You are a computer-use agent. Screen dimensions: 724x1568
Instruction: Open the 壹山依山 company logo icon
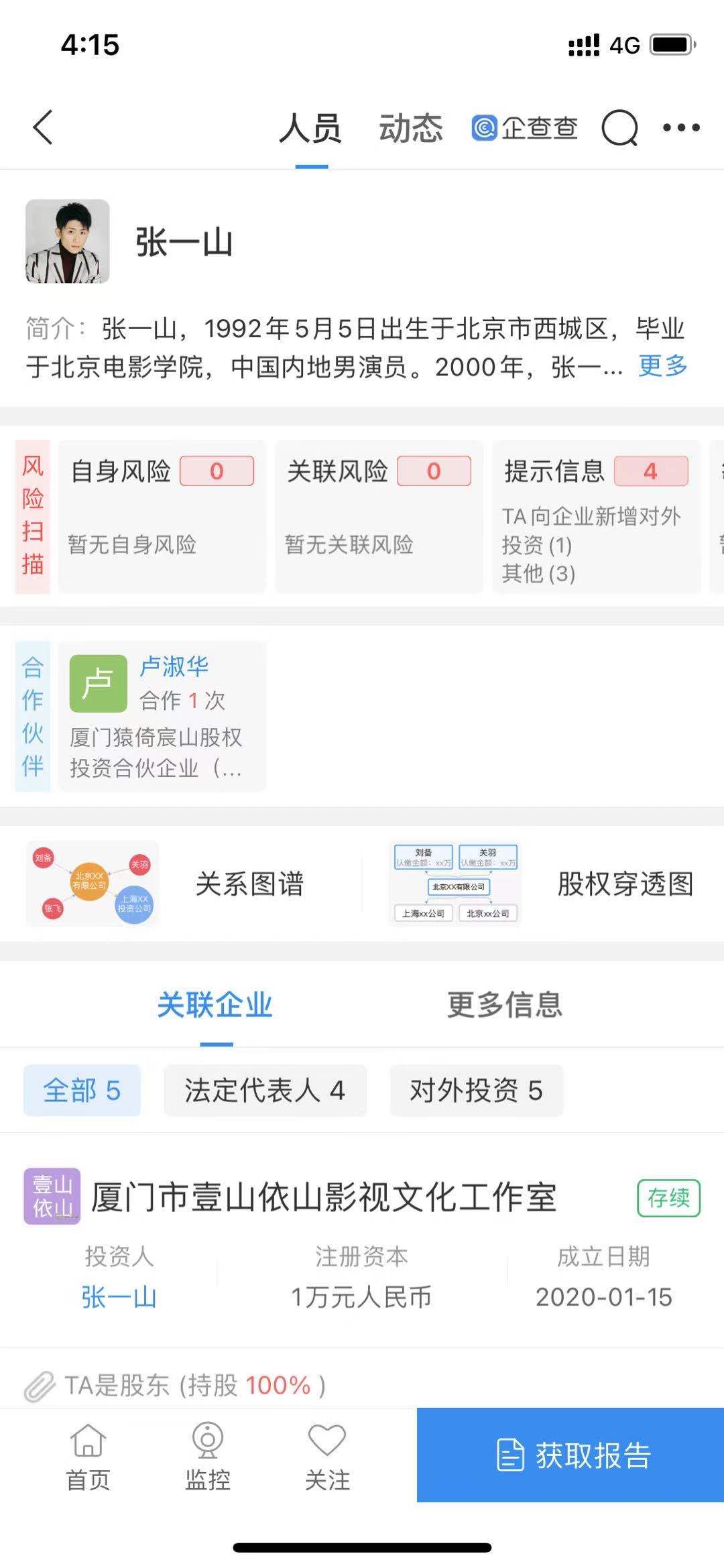click(x=52, y=1197)
